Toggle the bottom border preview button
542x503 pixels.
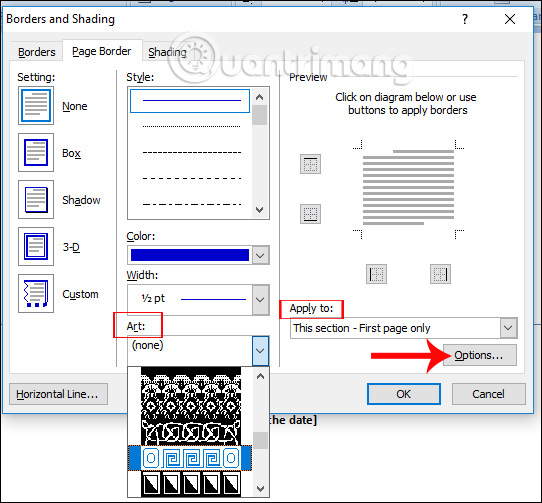coord(310,214)
